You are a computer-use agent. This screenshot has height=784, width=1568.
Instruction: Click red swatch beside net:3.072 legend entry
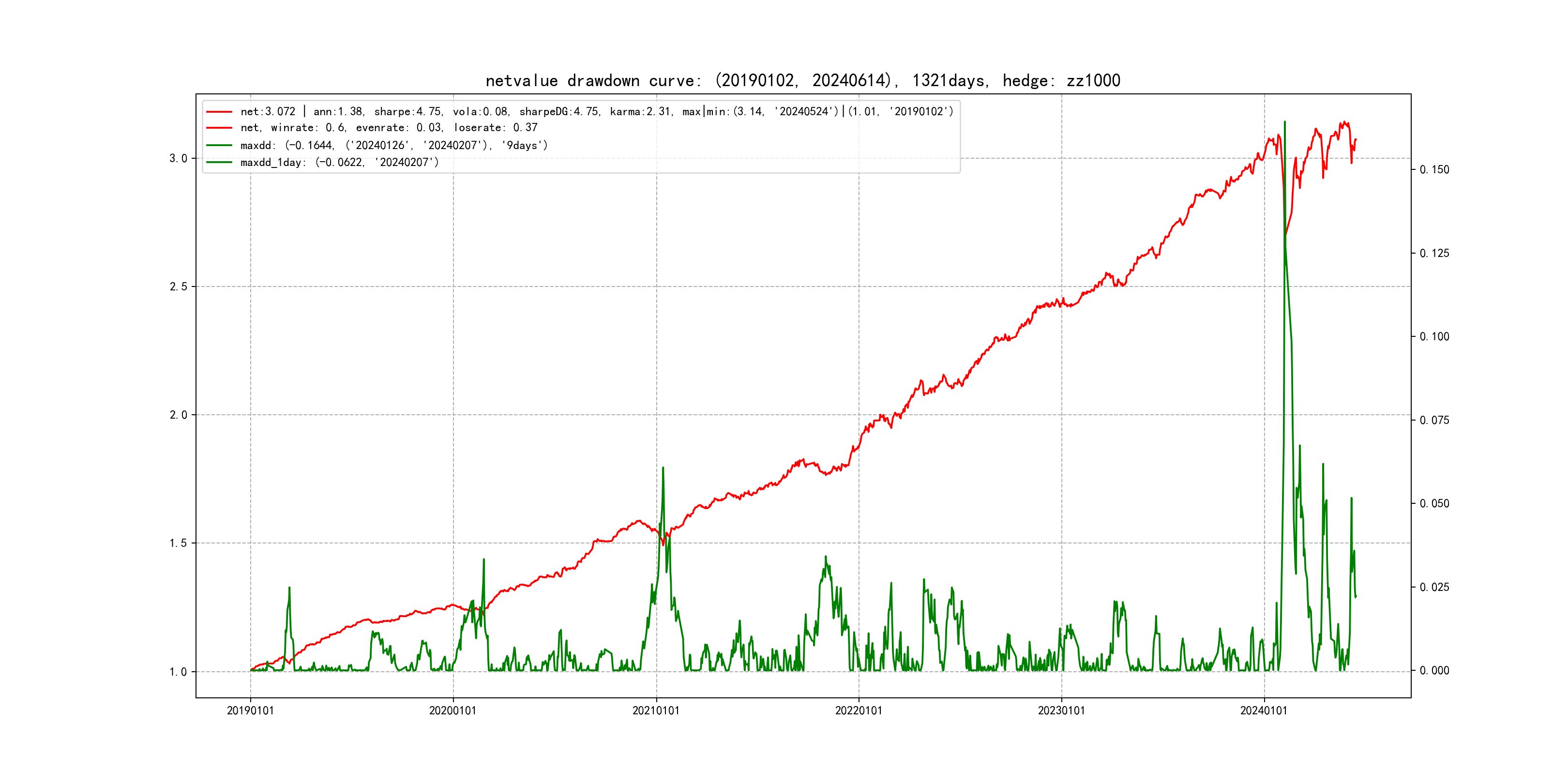click(x=219, y=112)
